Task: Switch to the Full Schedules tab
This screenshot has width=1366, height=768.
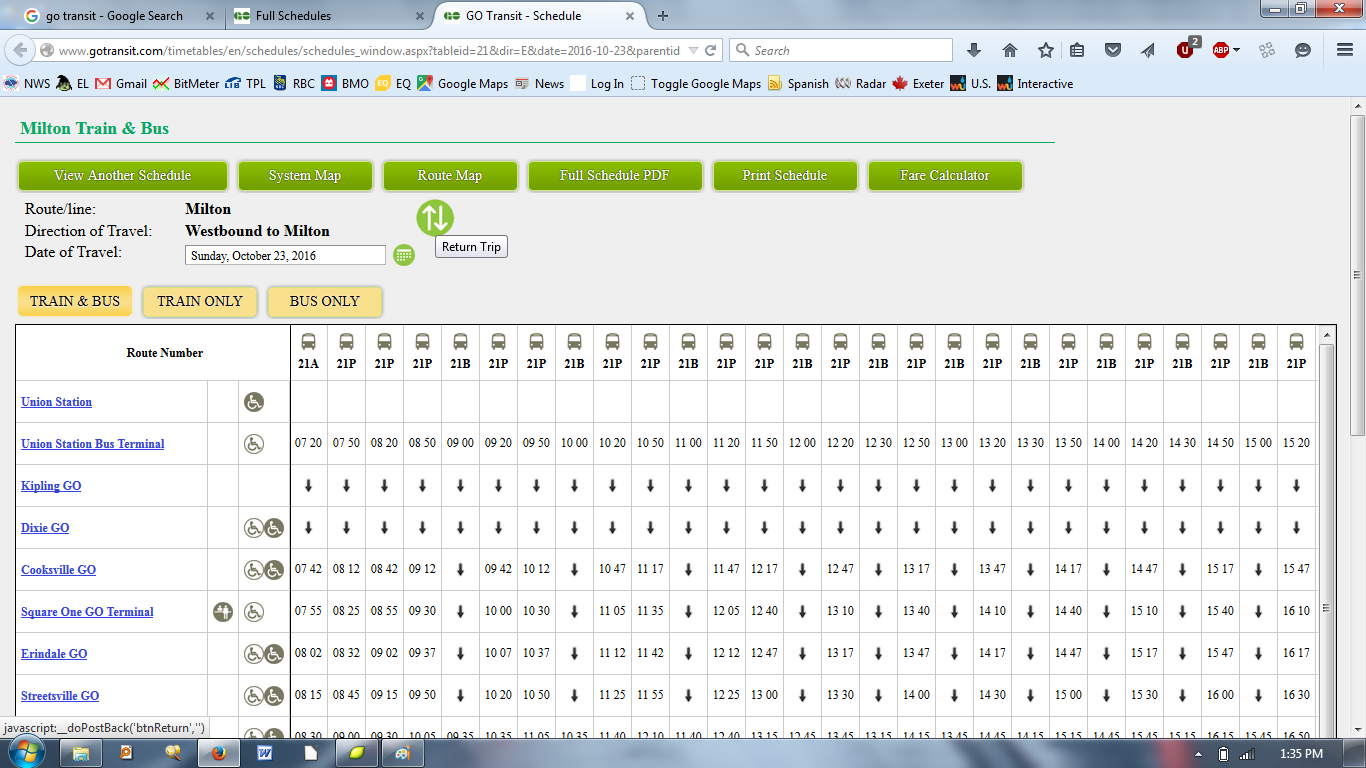Action: pos(330,16)
